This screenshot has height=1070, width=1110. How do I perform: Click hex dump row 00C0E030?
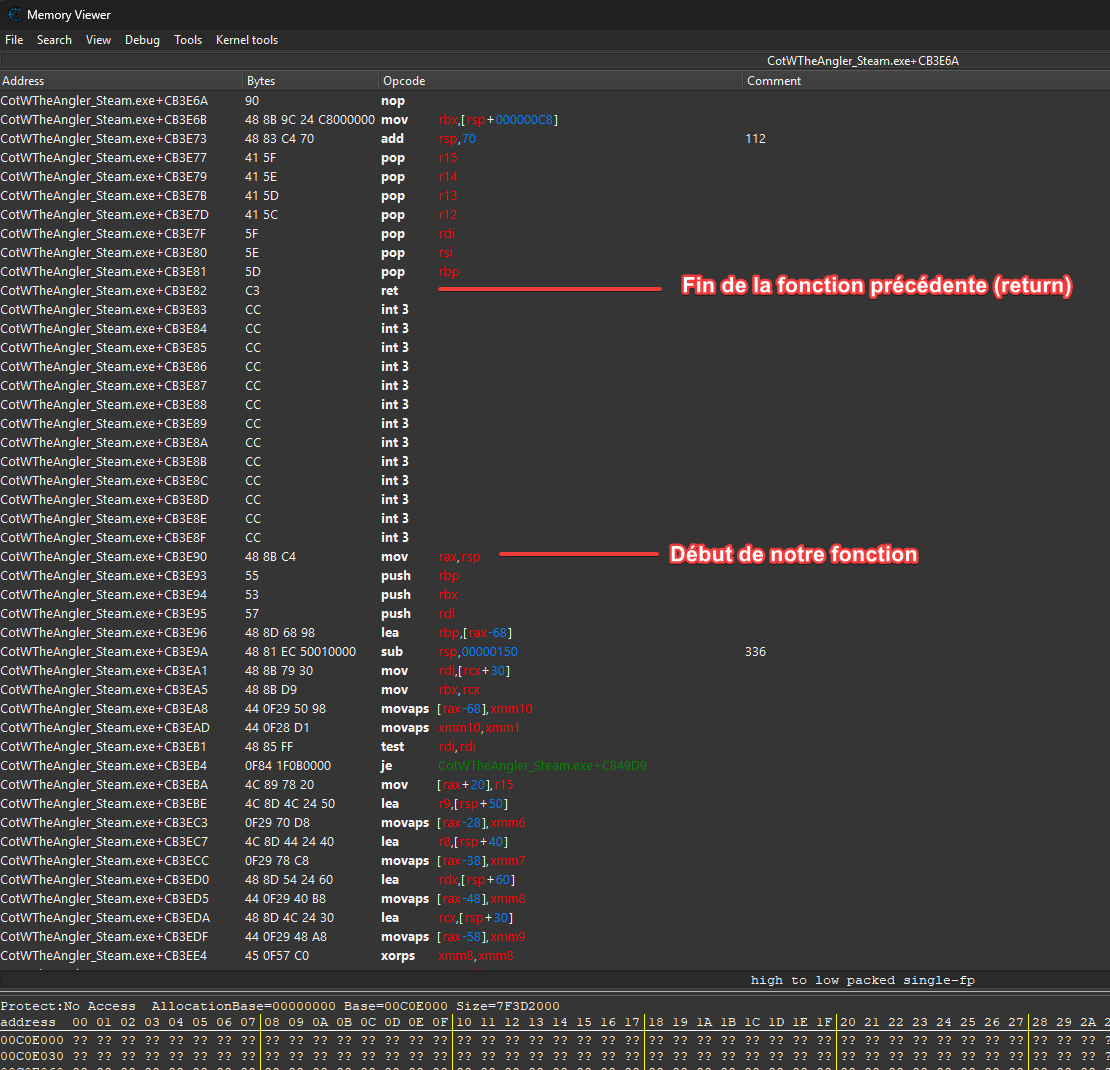click(555, 1056)
